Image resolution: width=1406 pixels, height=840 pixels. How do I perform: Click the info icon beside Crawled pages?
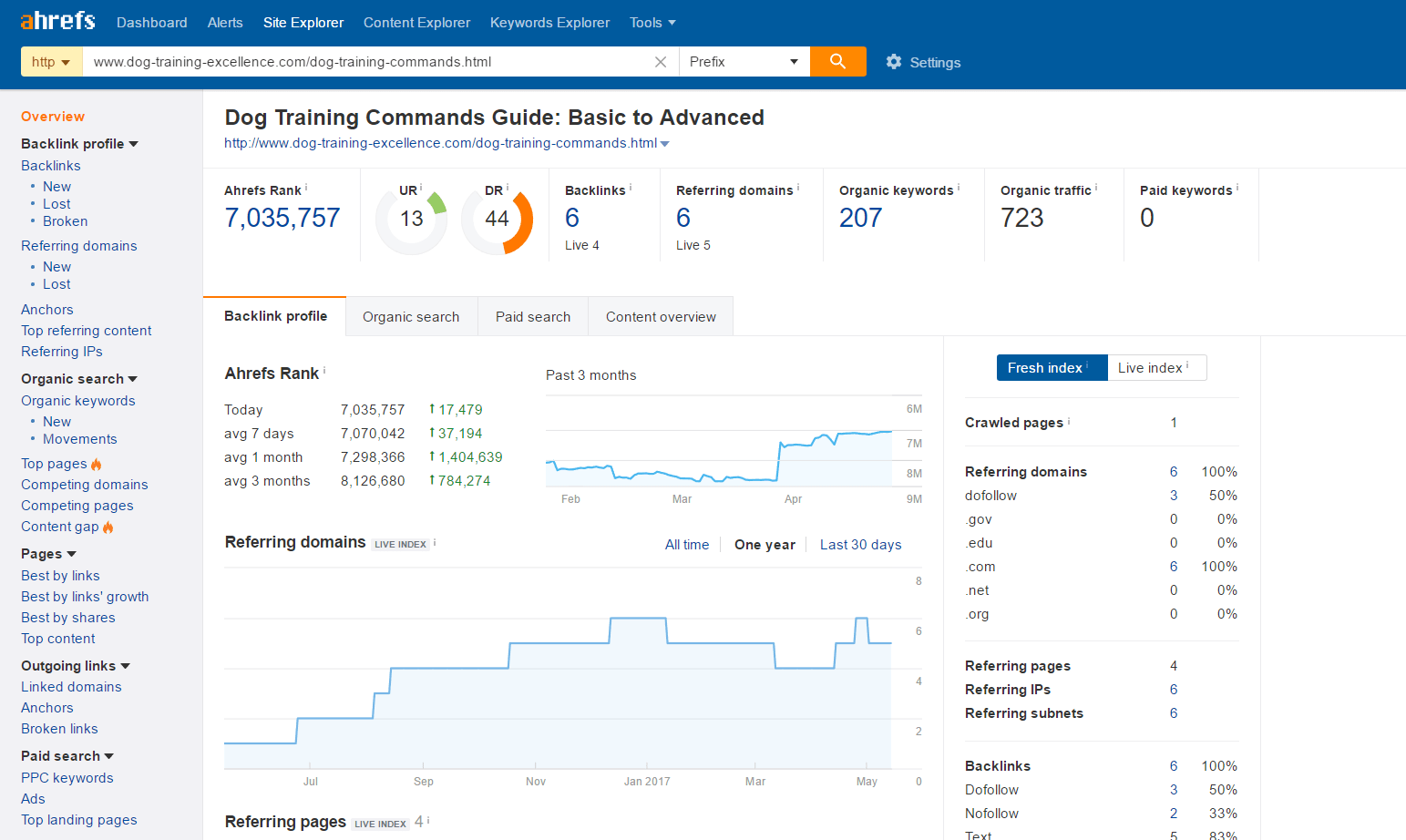point(1069,421)
